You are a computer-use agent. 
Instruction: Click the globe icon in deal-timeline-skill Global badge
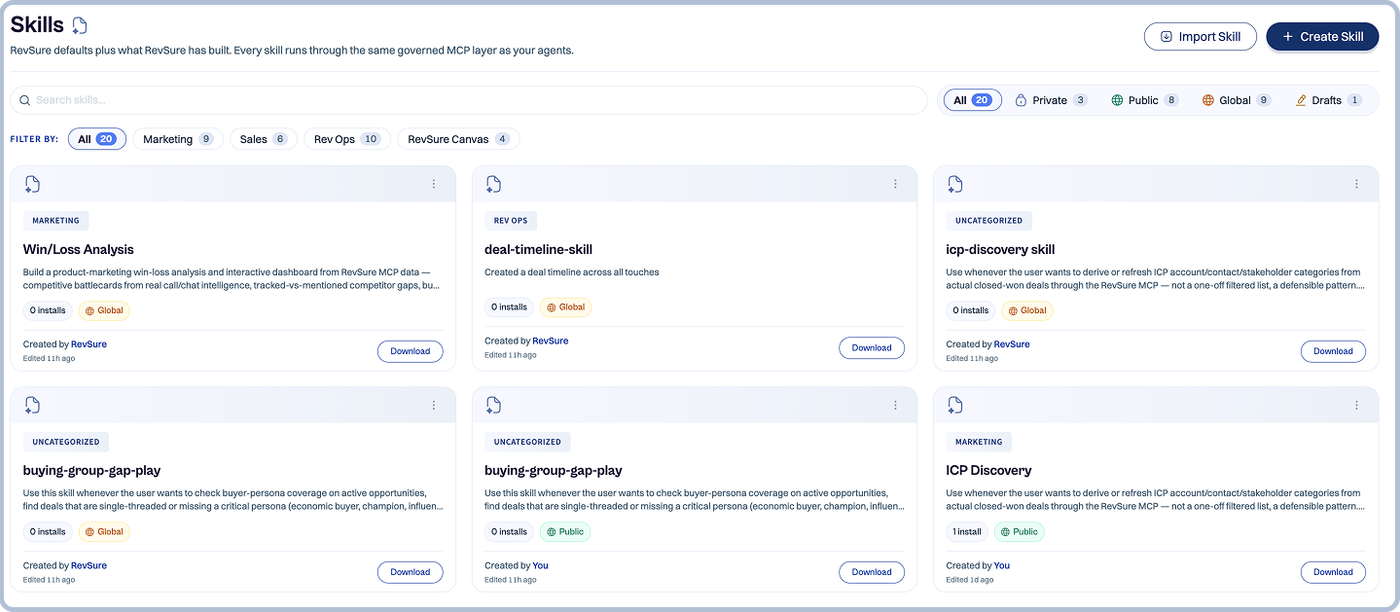click(551, 307)
